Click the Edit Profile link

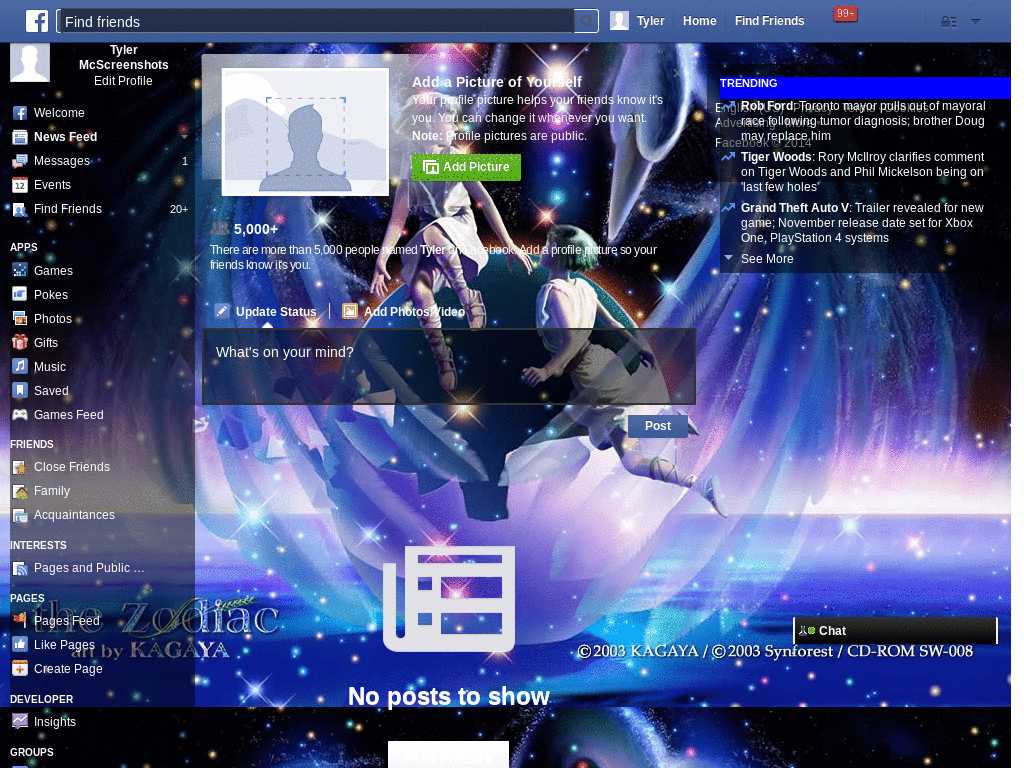[123, 81]
